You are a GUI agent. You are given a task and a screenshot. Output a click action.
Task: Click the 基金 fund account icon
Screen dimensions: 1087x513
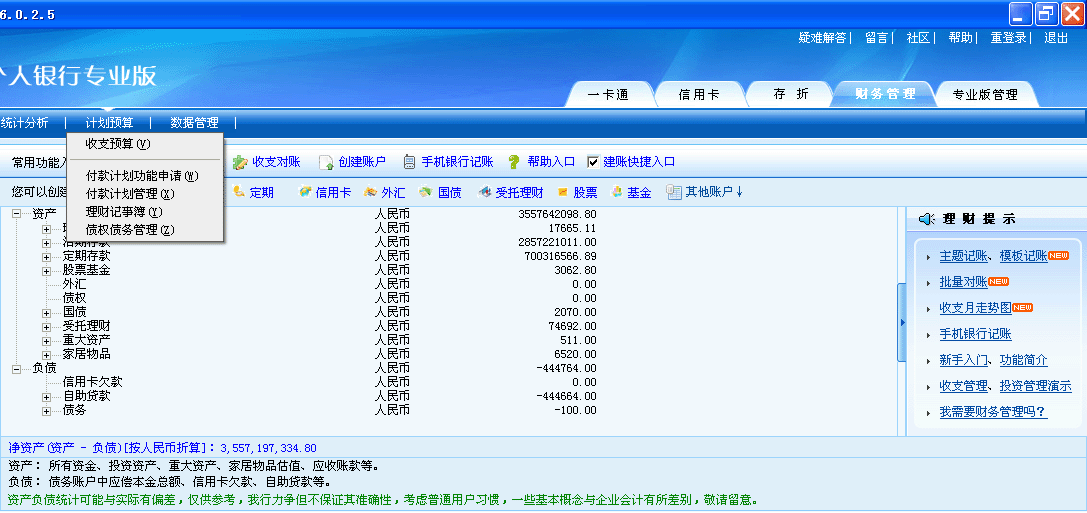pos(616,193)
